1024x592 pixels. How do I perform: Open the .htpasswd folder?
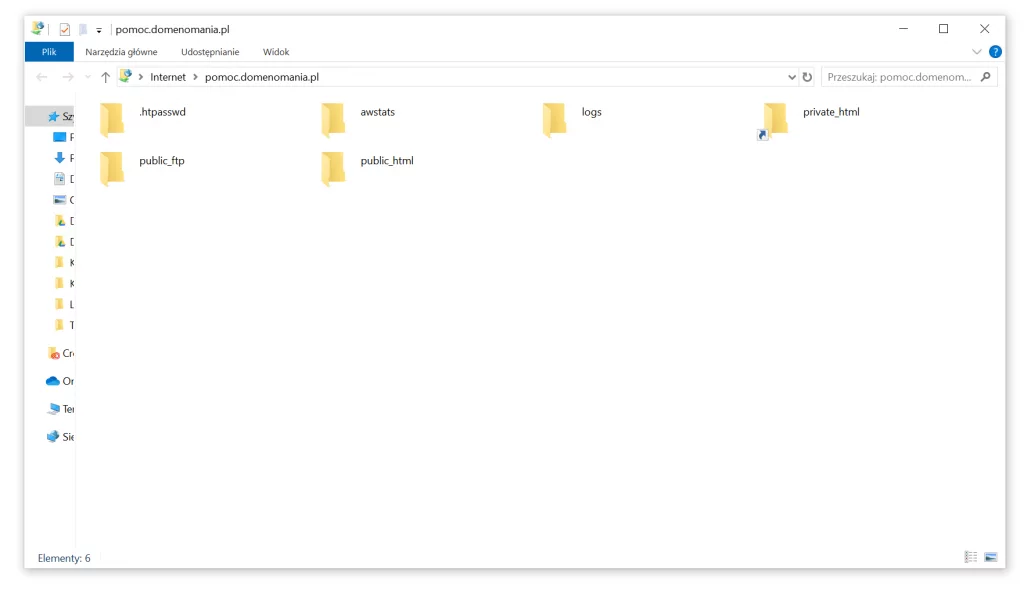[x=142, y=119]
